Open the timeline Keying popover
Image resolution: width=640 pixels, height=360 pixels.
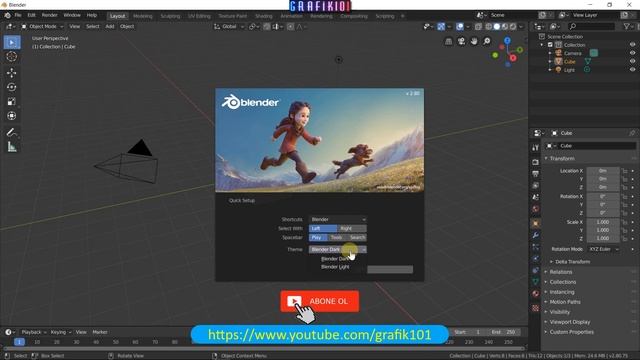[60, 332]
